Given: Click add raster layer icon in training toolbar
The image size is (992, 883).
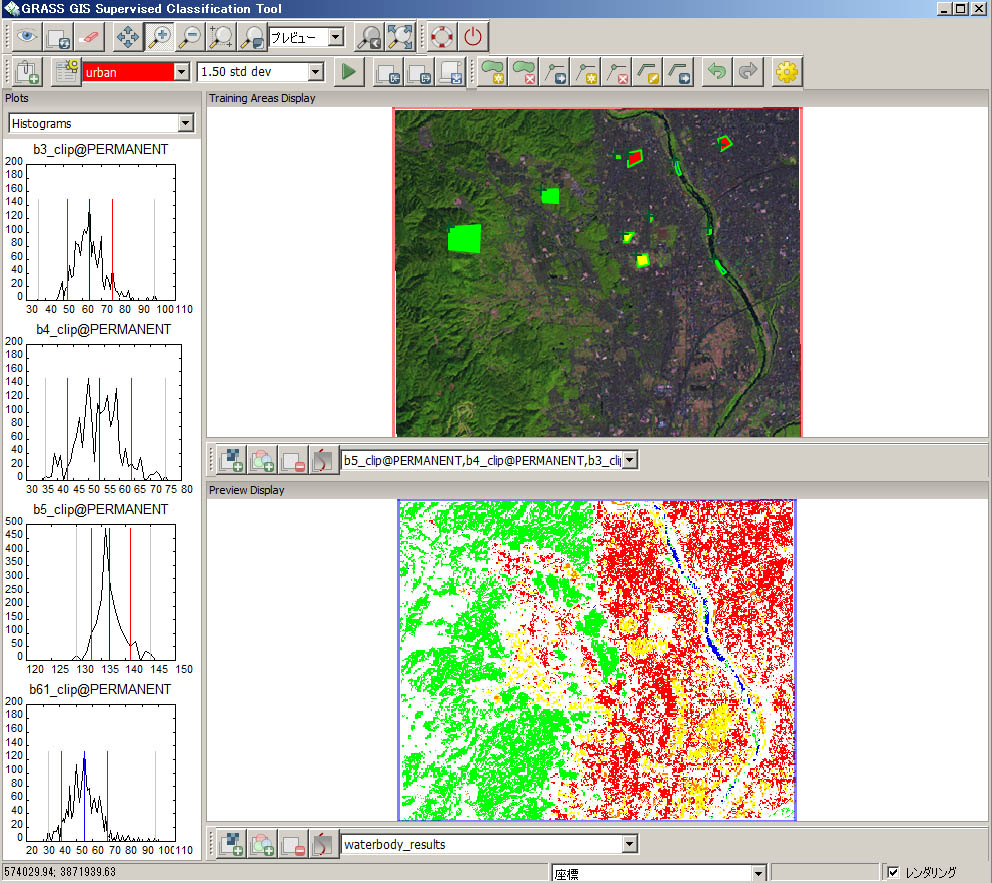Looking at the screenshot, I should pos(231,460).
